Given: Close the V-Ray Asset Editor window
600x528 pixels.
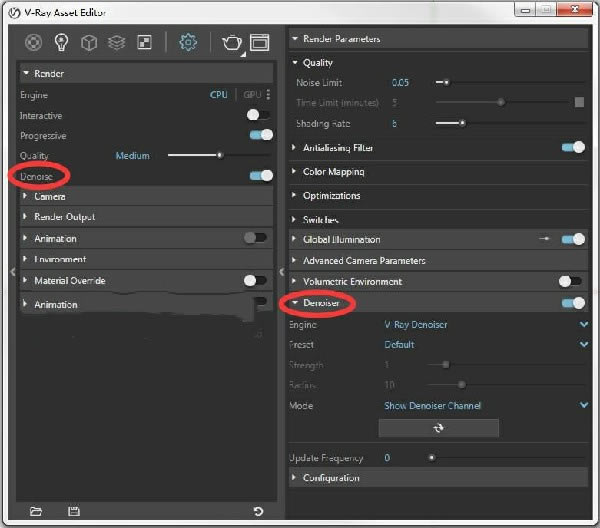Looking at the screenshot, I should 575,10.
